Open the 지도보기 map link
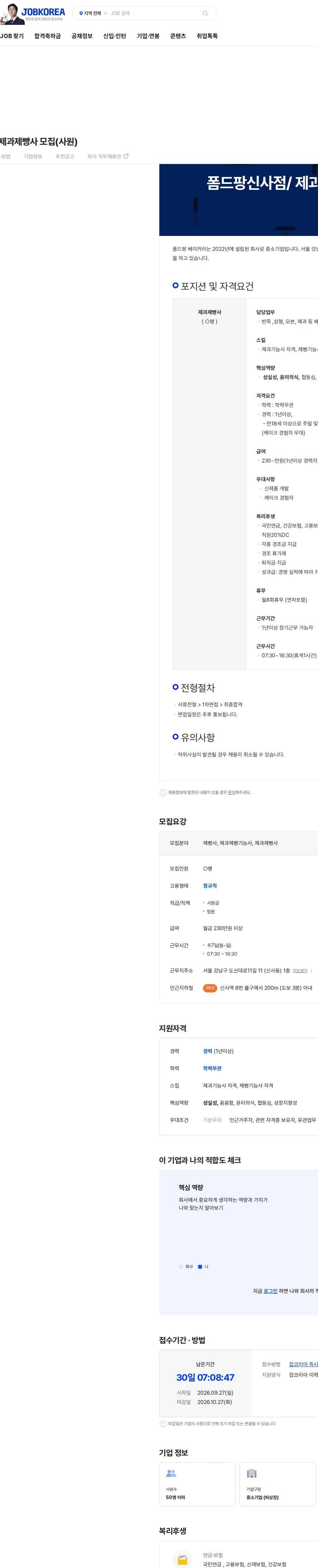The image size is (318, 1568). point(300,971)
